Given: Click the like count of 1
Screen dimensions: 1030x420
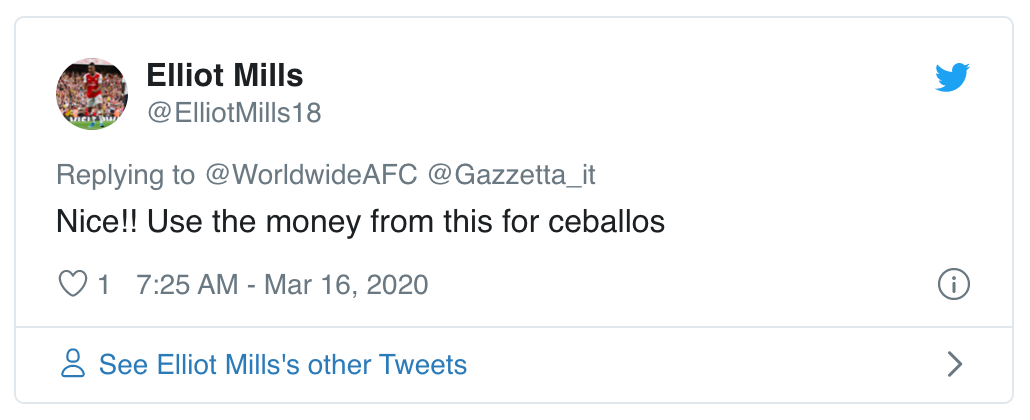Looking at the screenshot, I should click(x=103, y=285).
